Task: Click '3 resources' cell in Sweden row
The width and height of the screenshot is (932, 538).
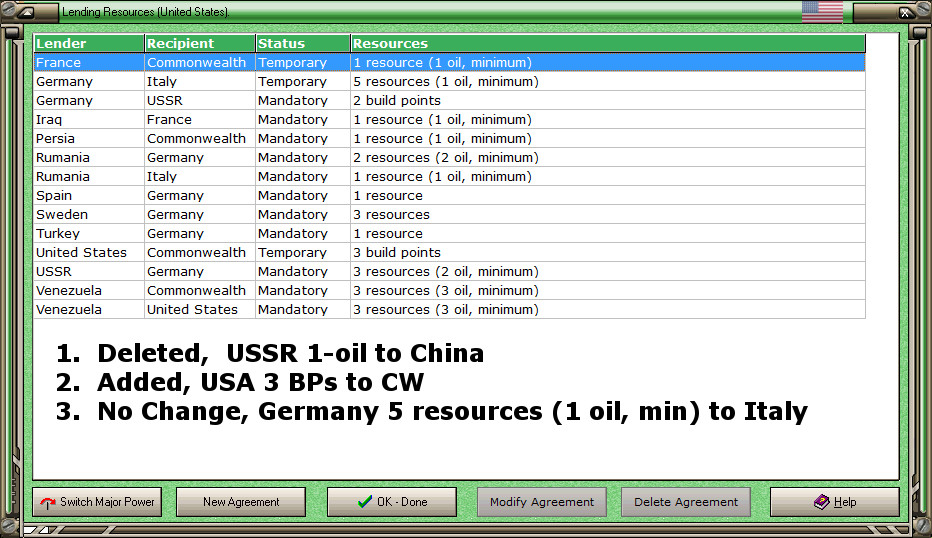Action: (608, 215)
